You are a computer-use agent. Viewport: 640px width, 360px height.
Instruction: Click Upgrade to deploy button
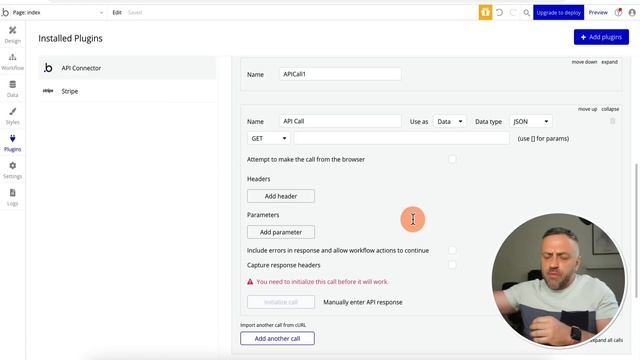click(558, 13)
